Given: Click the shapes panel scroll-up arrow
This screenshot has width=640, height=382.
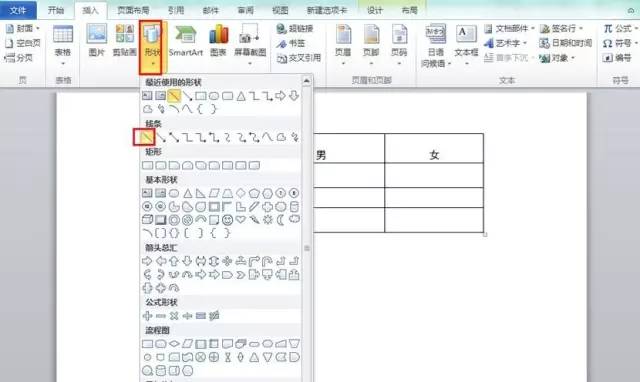Looking at the screenshot, I should (x=307, y=81).
